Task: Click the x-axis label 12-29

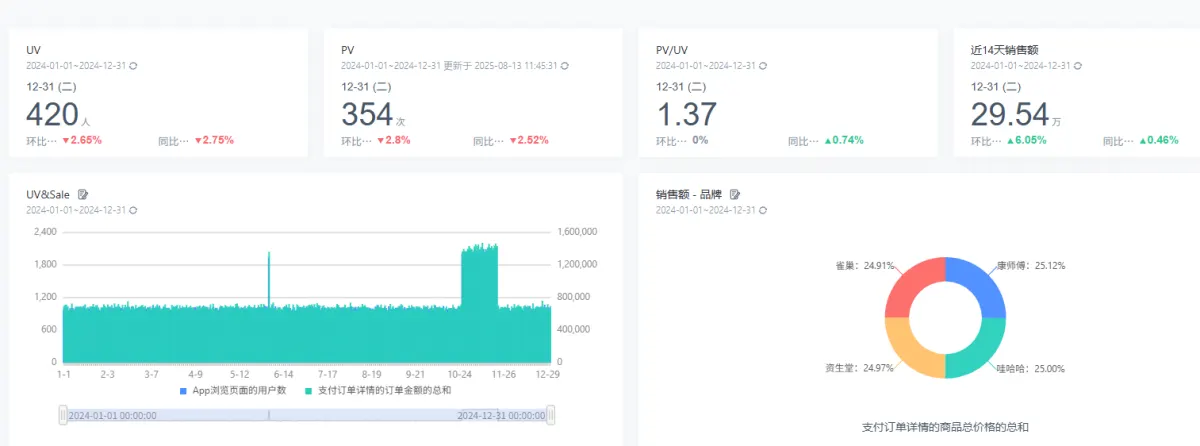Action: [x=547, y=374]
